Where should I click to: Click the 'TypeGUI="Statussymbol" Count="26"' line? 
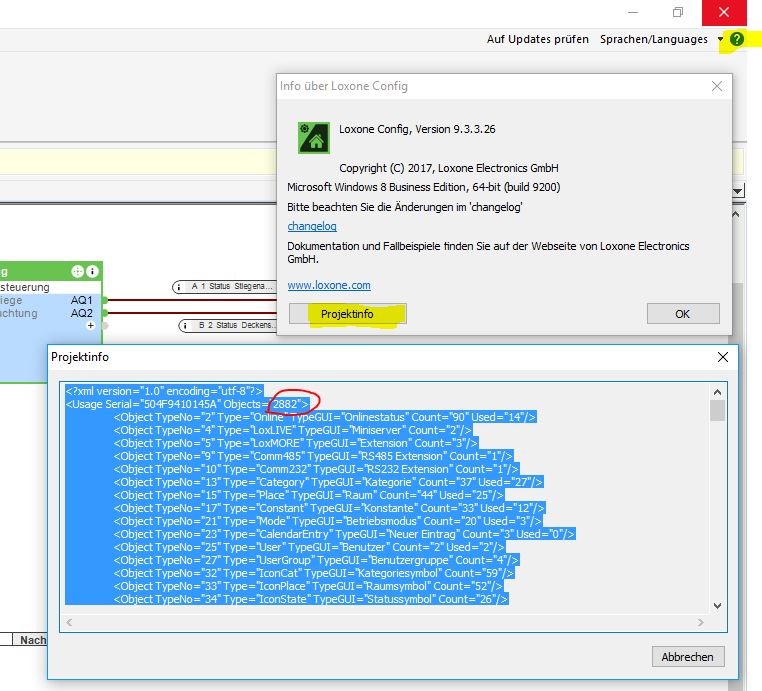pos(311,600)
